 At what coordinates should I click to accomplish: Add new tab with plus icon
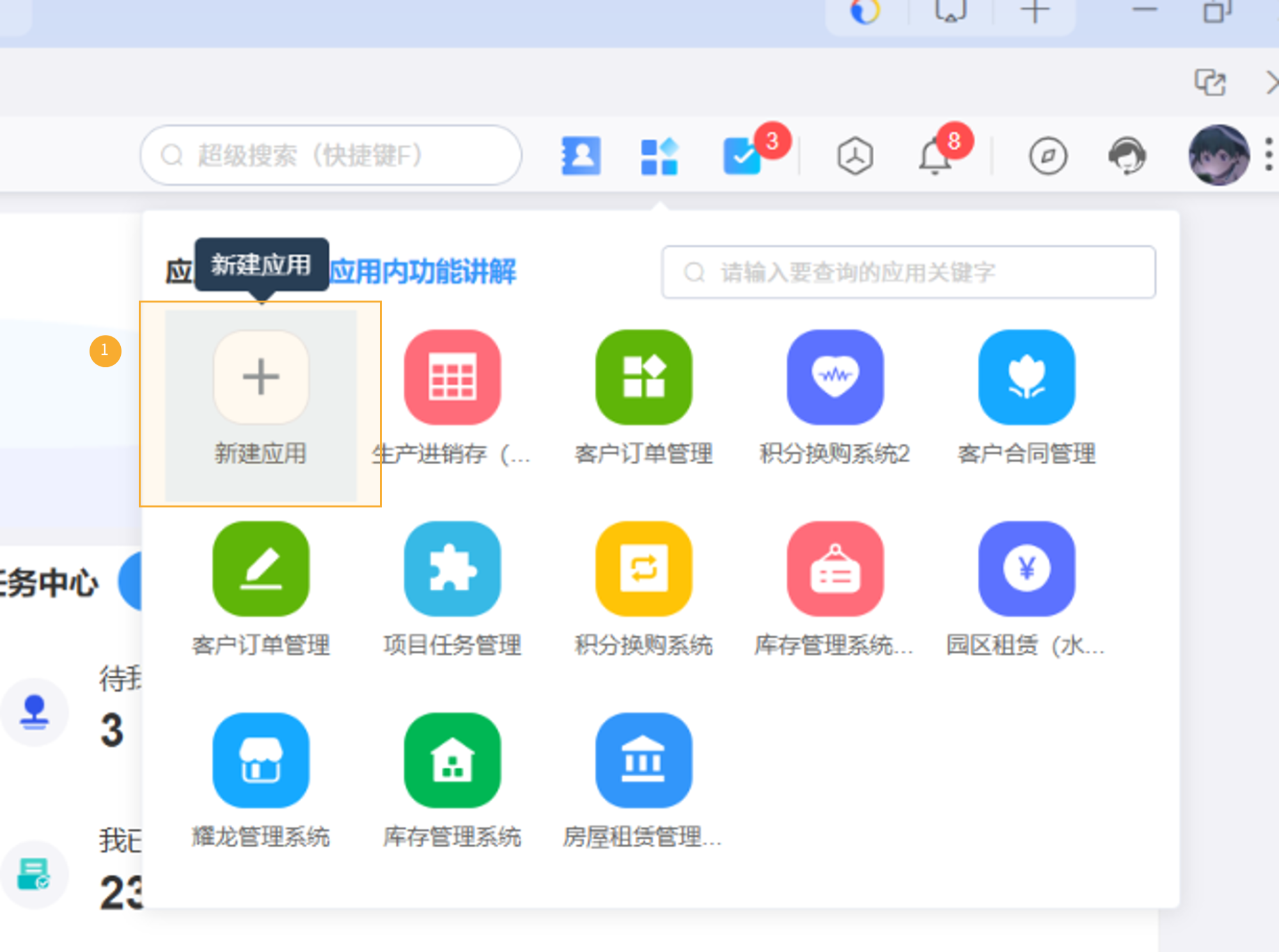[1035, 10]
